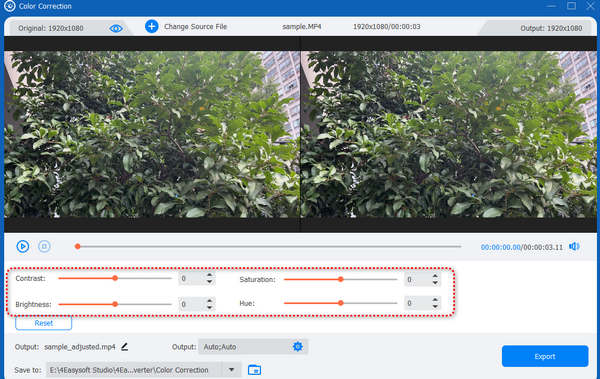Click the playback timeline handle
The height and width of the screenshot is (379, 600).
click(x=78, y=246)
